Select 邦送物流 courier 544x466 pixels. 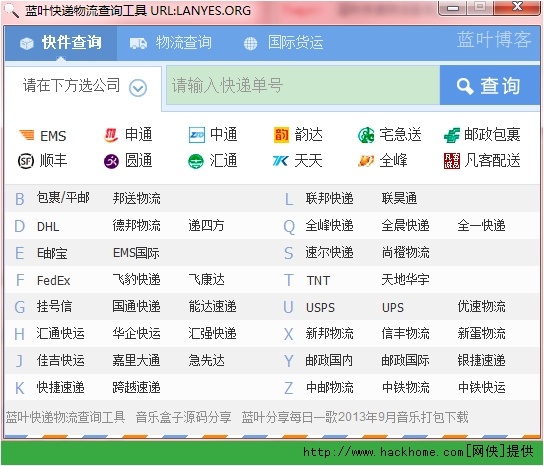(136, 198)
